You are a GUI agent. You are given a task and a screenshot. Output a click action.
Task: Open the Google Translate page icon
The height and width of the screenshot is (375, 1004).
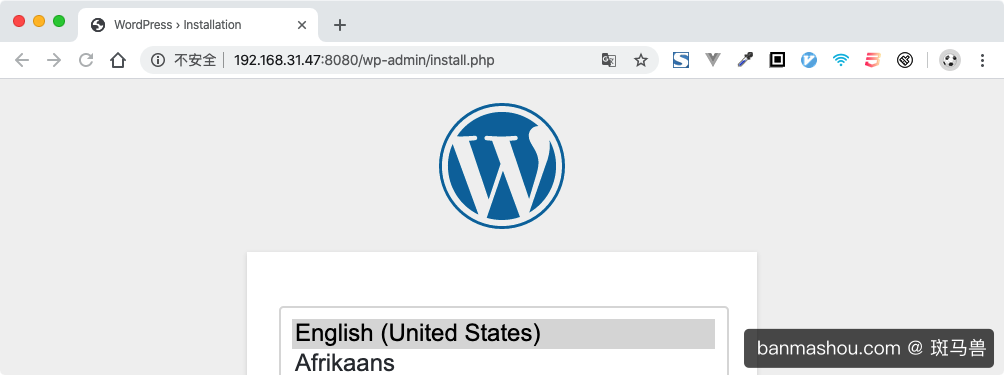[608, 60]
